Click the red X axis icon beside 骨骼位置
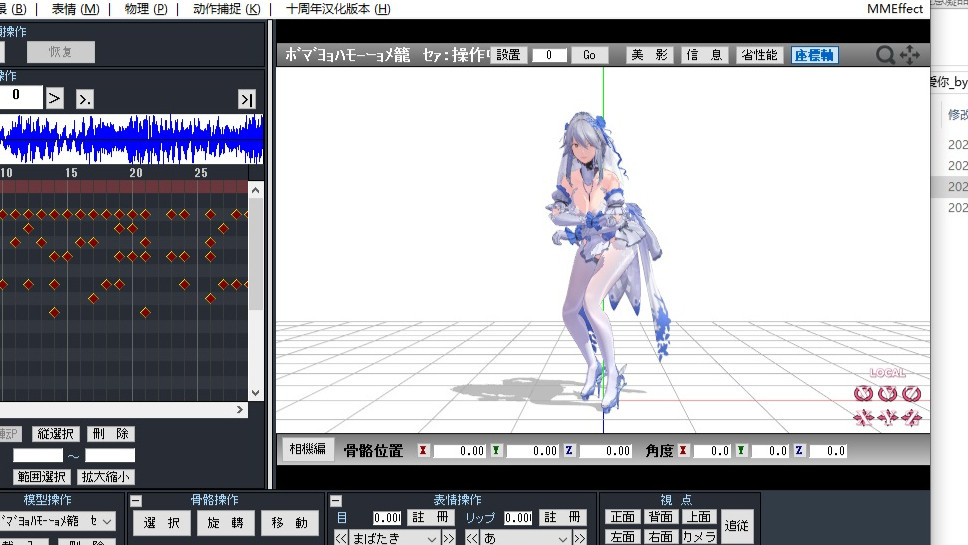 point(423,451)
